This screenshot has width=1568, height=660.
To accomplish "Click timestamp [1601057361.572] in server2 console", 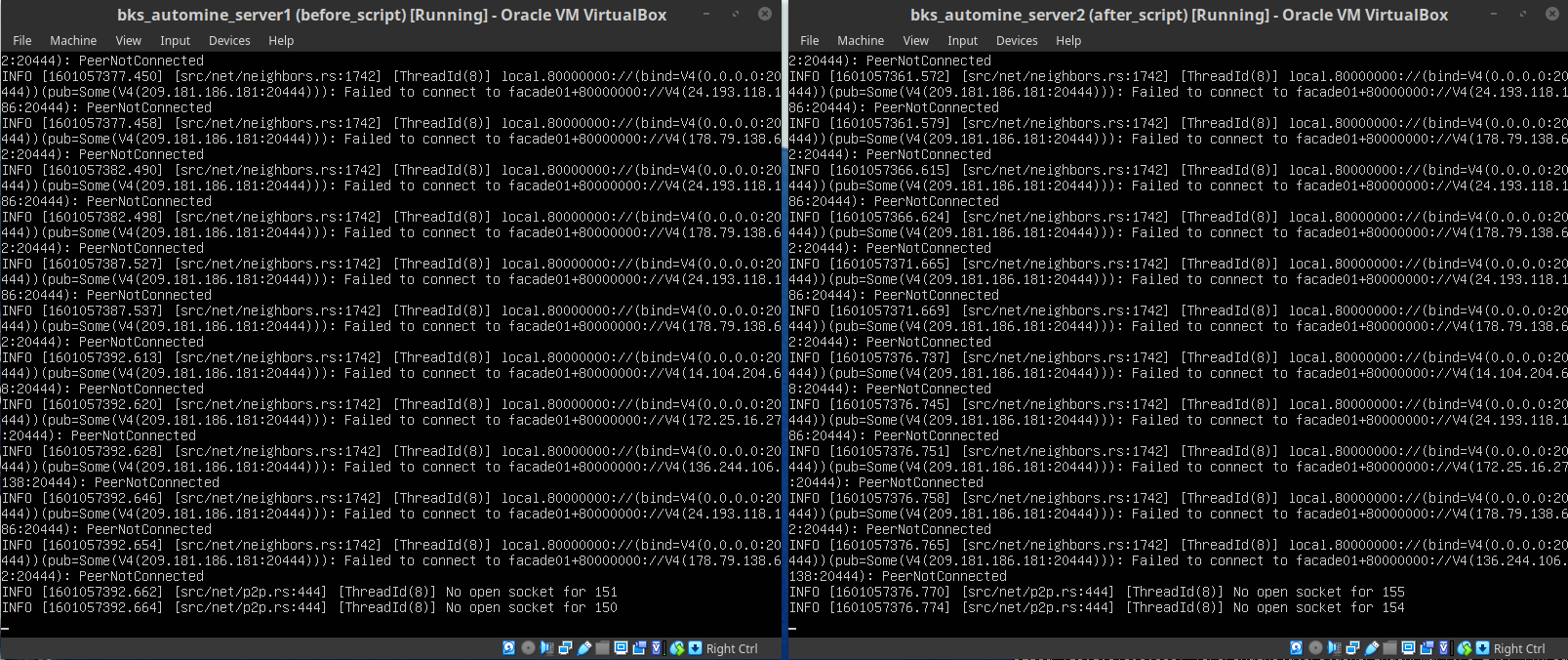I will [890, 76].
